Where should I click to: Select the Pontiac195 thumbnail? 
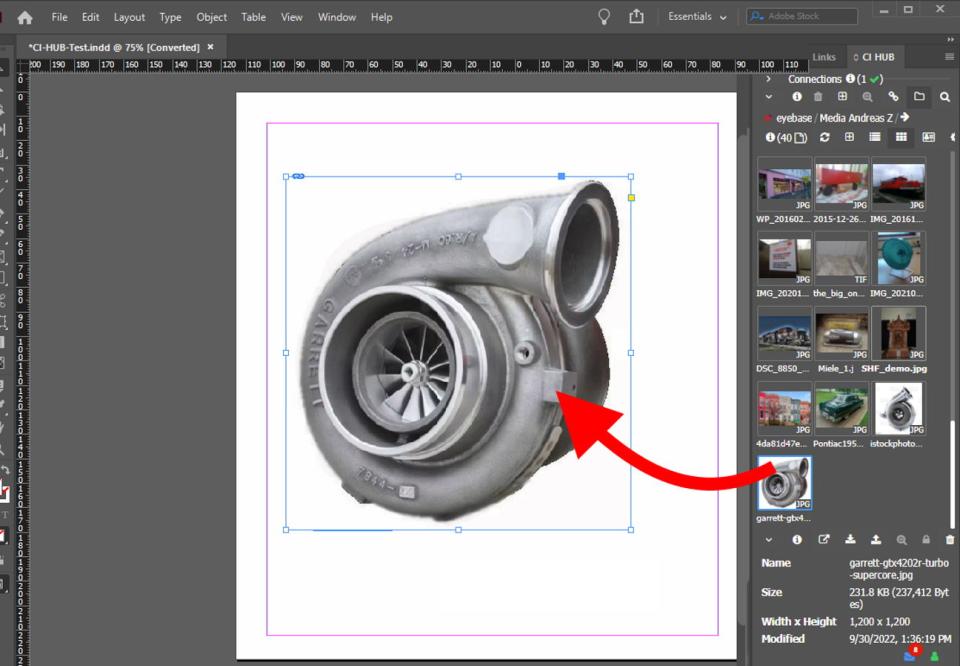click(841, 408)
